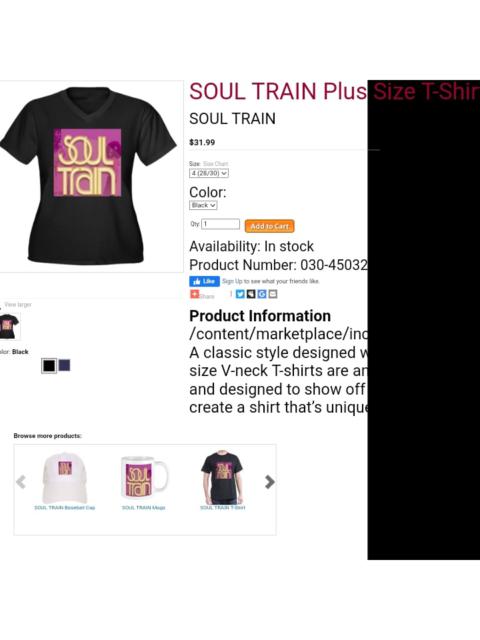Screen dimensions: 480x640
Task: Click the black share icon beside Twitter
Action: pos(251,294)
